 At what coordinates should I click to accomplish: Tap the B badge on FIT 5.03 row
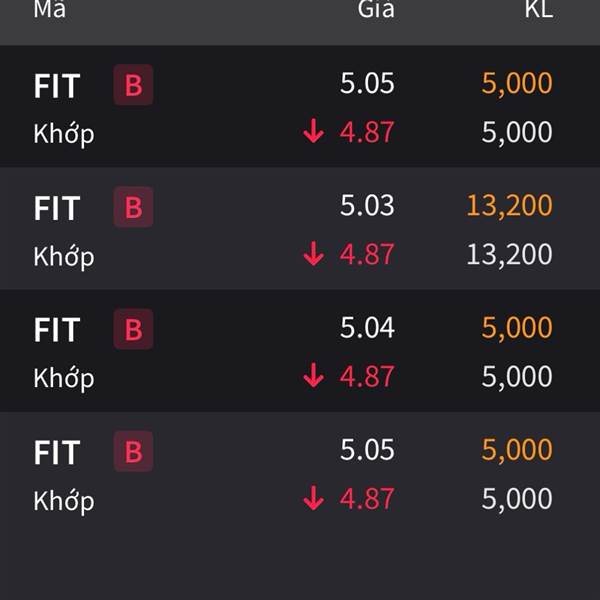click(133, 207)
